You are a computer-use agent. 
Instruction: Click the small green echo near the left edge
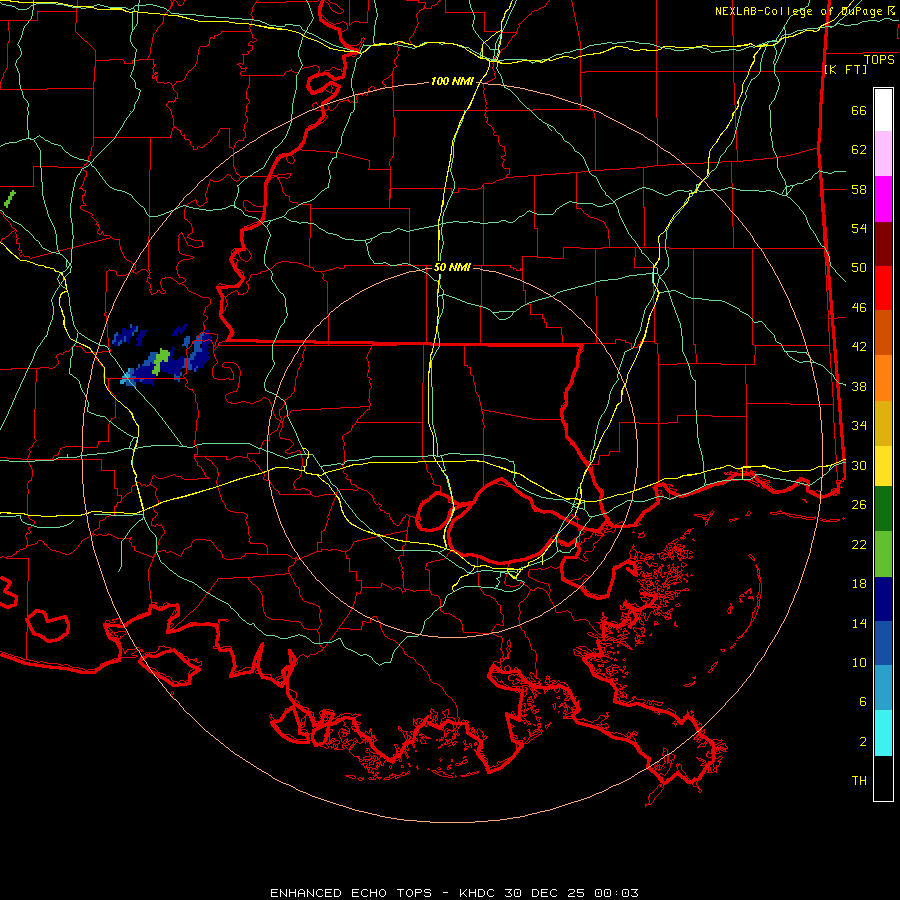coord(9,199)
